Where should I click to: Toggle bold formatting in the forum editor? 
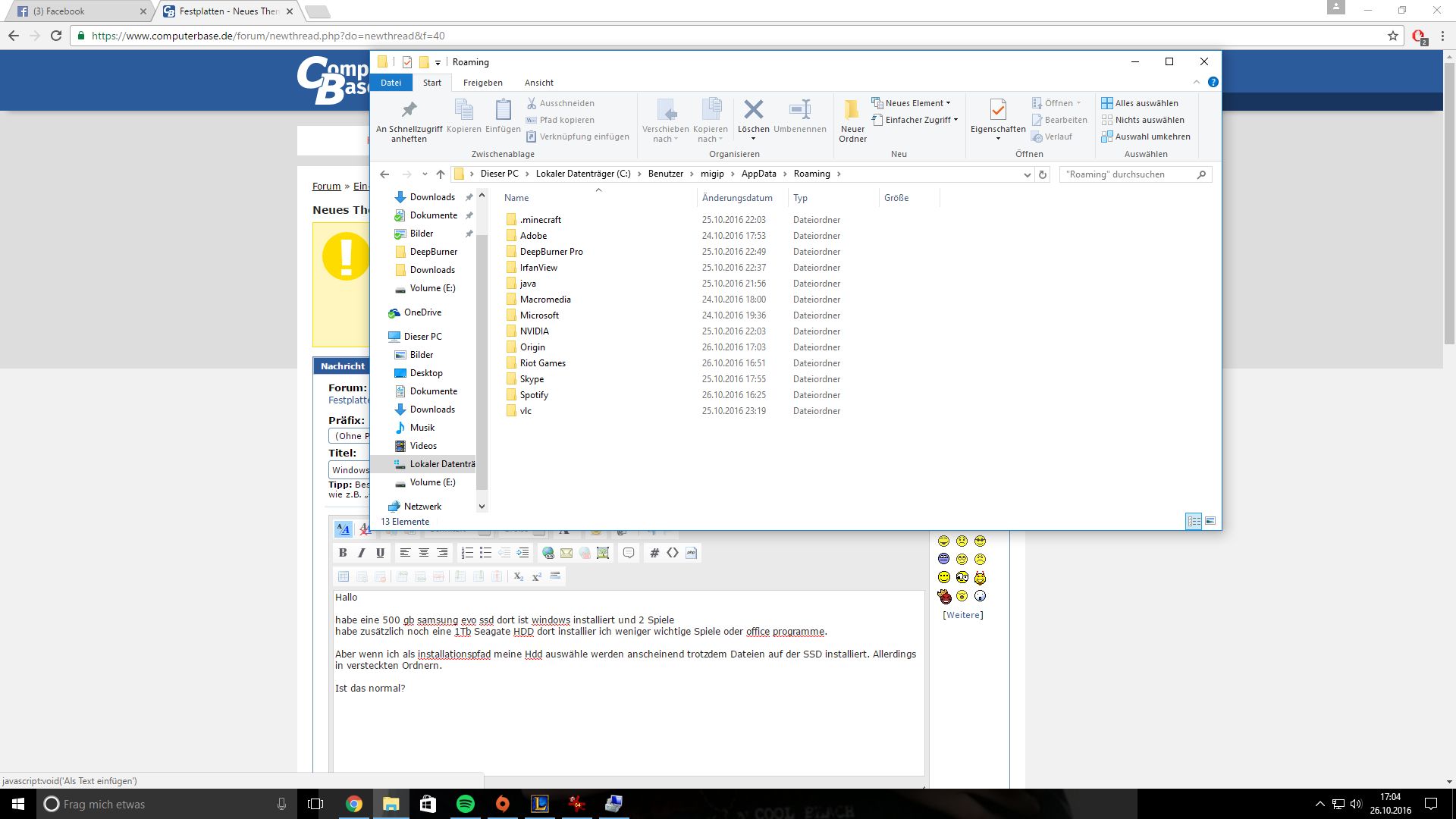pyautogui.click(x=343, y=553)
